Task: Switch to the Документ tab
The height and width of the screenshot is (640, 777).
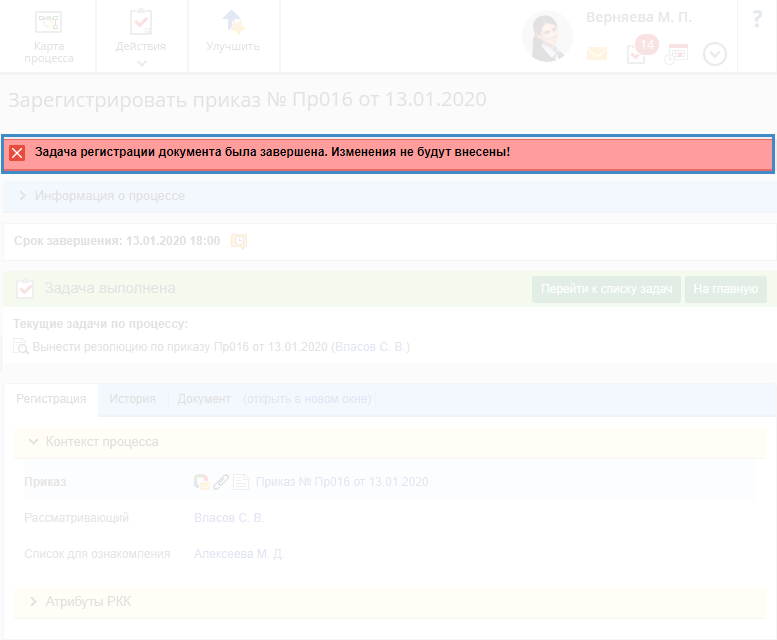Action: (204, 399)
